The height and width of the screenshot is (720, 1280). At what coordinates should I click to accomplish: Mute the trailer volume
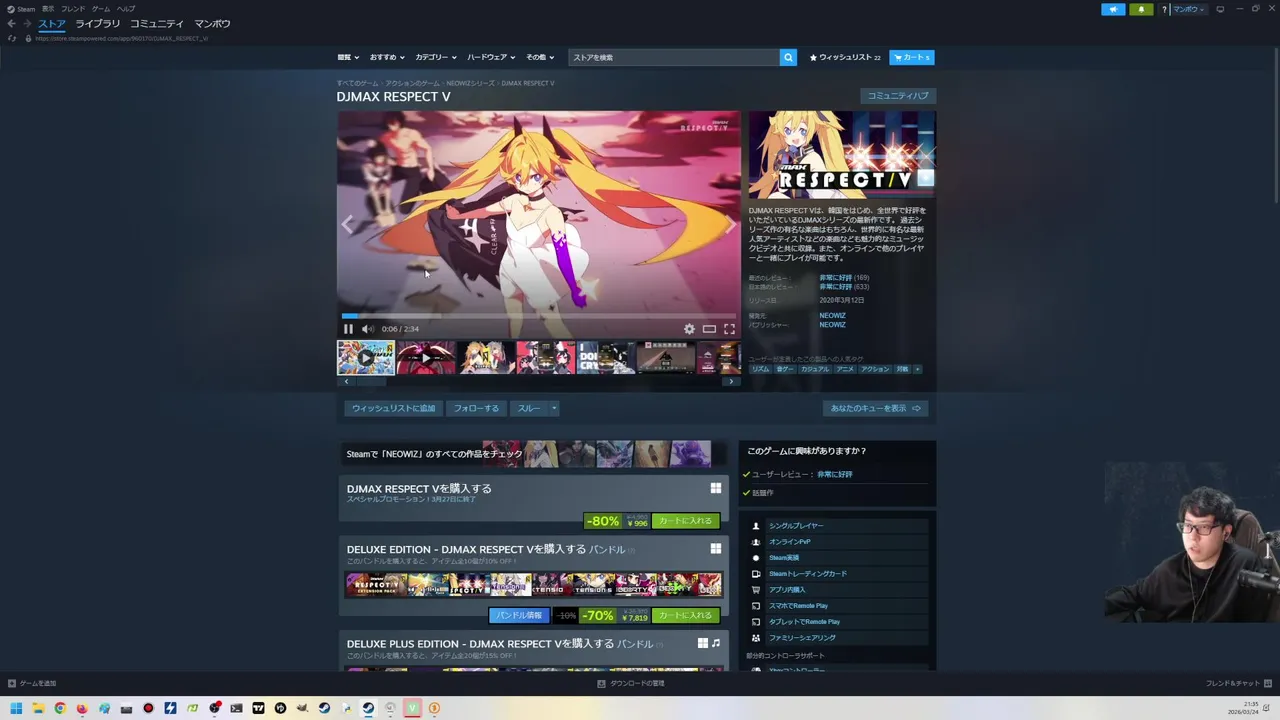(x=367, y=329)
